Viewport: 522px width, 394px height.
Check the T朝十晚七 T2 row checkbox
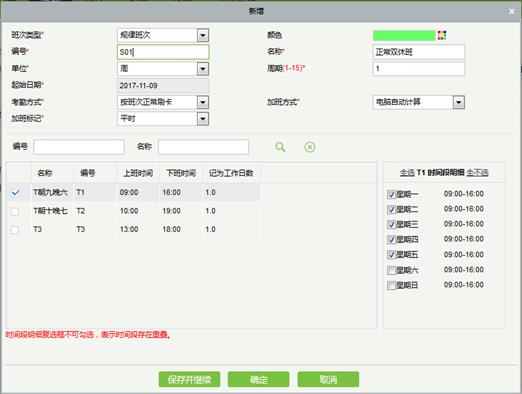click(x=15, y=211)
